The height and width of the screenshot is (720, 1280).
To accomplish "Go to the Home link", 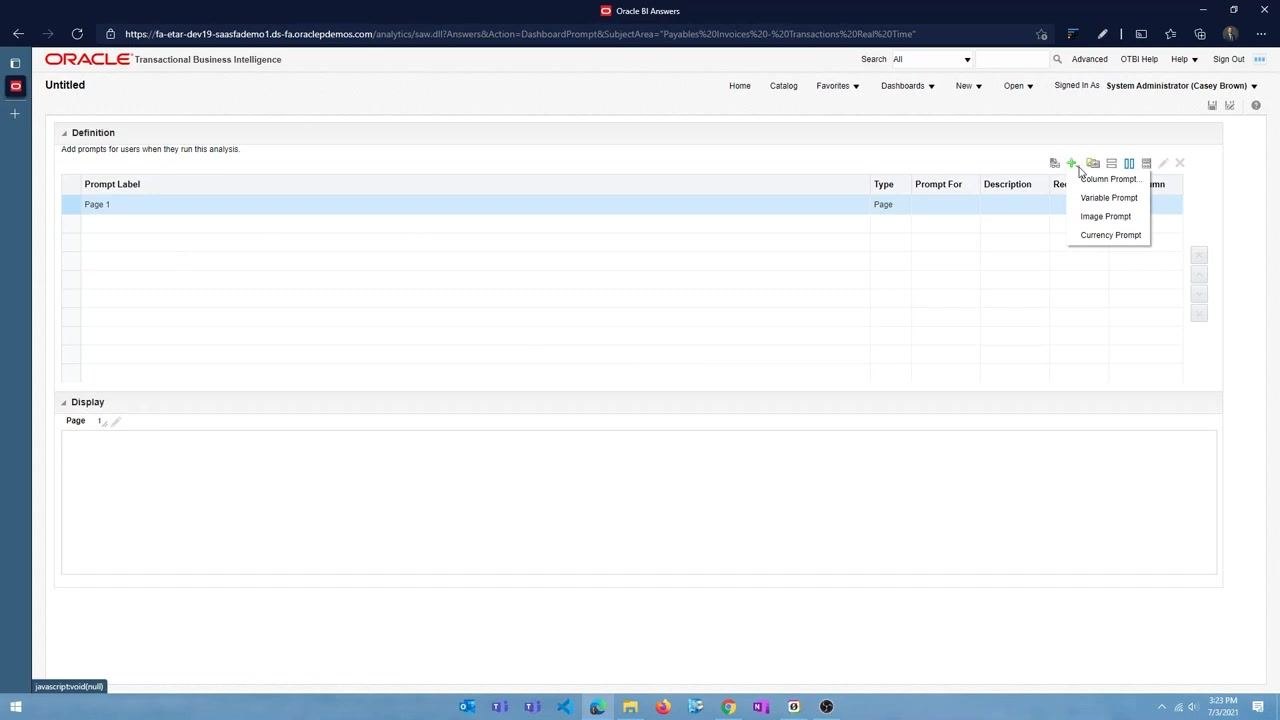I will 740,86.
